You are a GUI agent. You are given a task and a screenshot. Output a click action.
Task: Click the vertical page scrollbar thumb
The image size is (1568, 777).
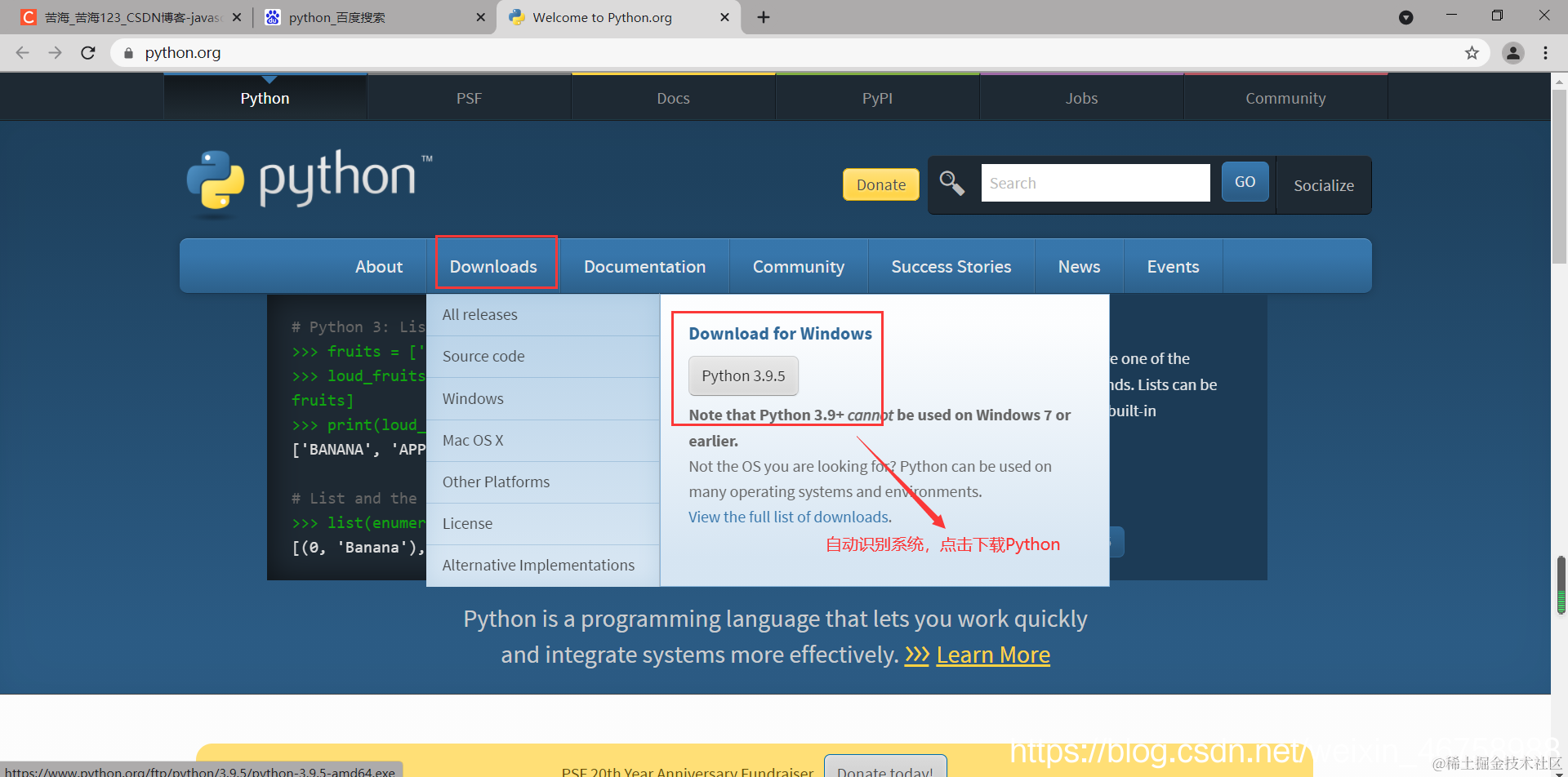(1560, 175)
